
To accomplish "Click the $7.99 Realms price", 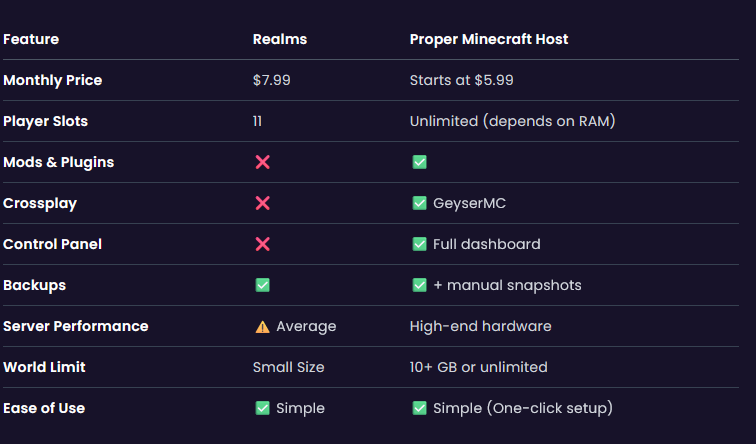I will click(x=271, y=80).
